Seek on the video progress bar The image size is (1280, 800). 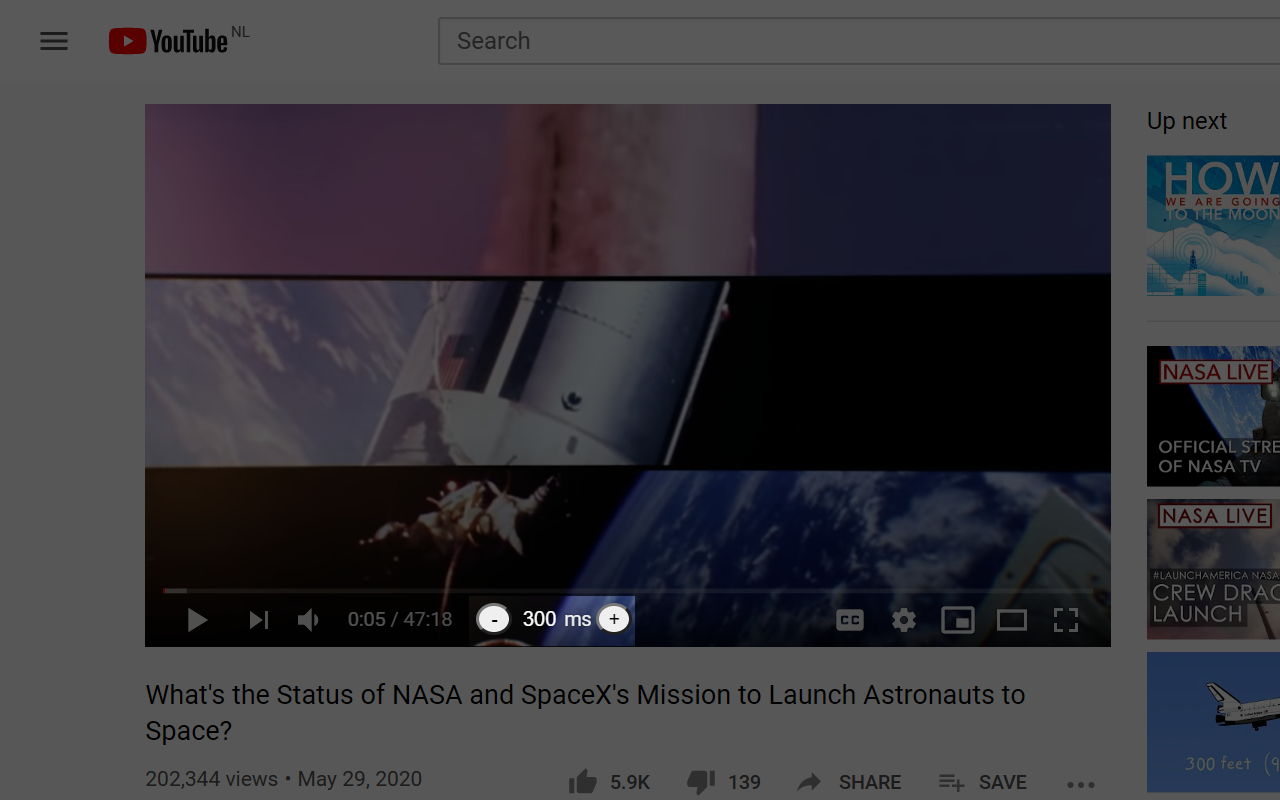(627, 590)
